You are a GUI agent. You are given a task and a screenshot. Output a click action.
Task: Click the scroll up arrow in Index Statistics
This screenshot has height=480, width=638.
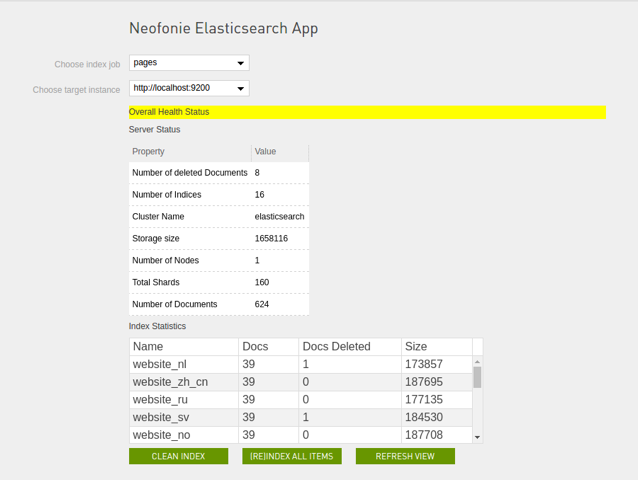click(477, 362)
